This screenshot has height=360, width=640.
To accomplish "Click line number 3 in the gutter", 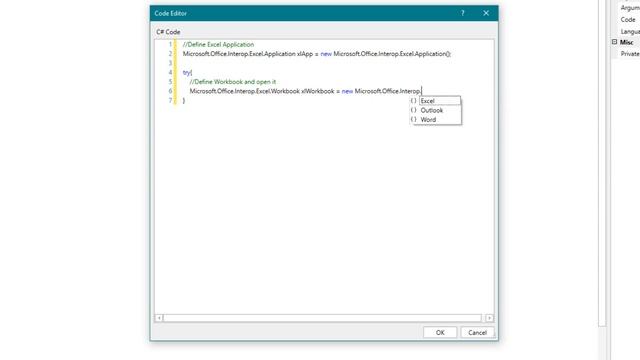I will [x=170, y=63].
